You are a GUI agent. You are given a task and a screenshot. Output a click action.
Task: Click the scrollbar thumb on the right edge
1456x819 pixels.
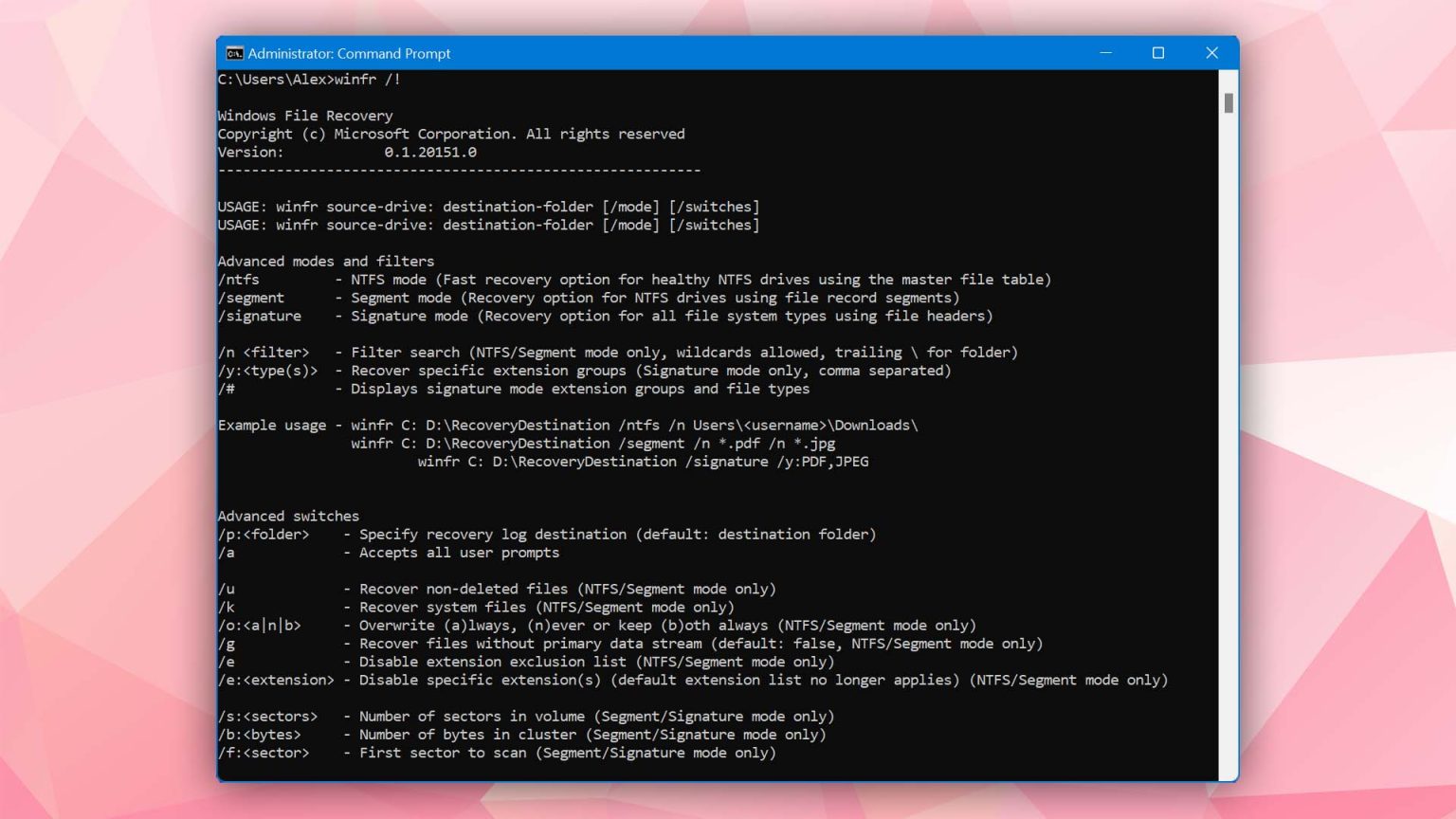[x=1230, y=102]
